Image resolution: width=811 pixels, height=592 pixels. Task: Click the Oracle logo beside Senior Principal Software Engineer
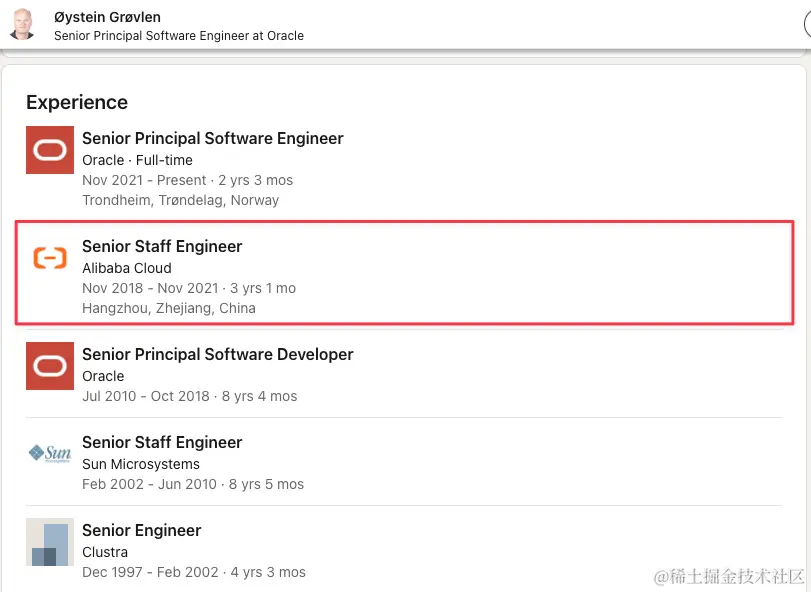[50, 150]
